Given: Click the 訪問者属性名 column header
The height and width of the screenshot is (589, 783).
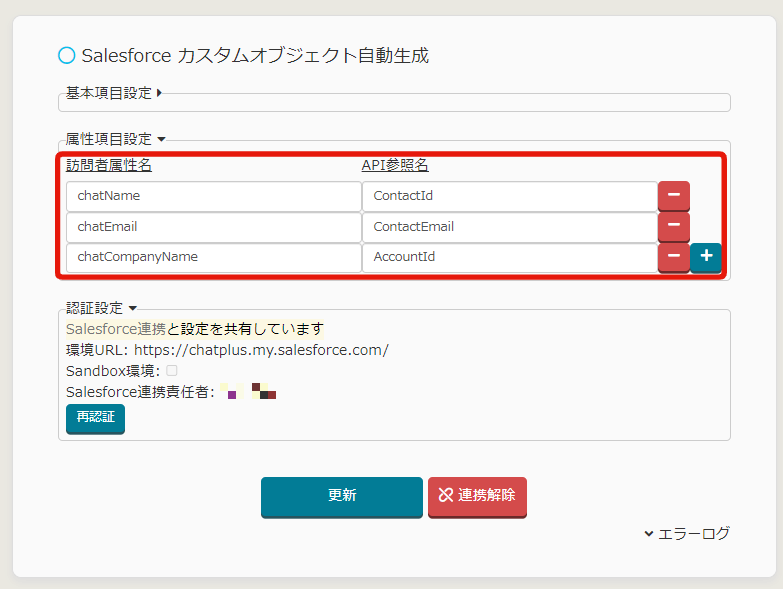Looking at the screenshot, I should [x=109, y=165].
